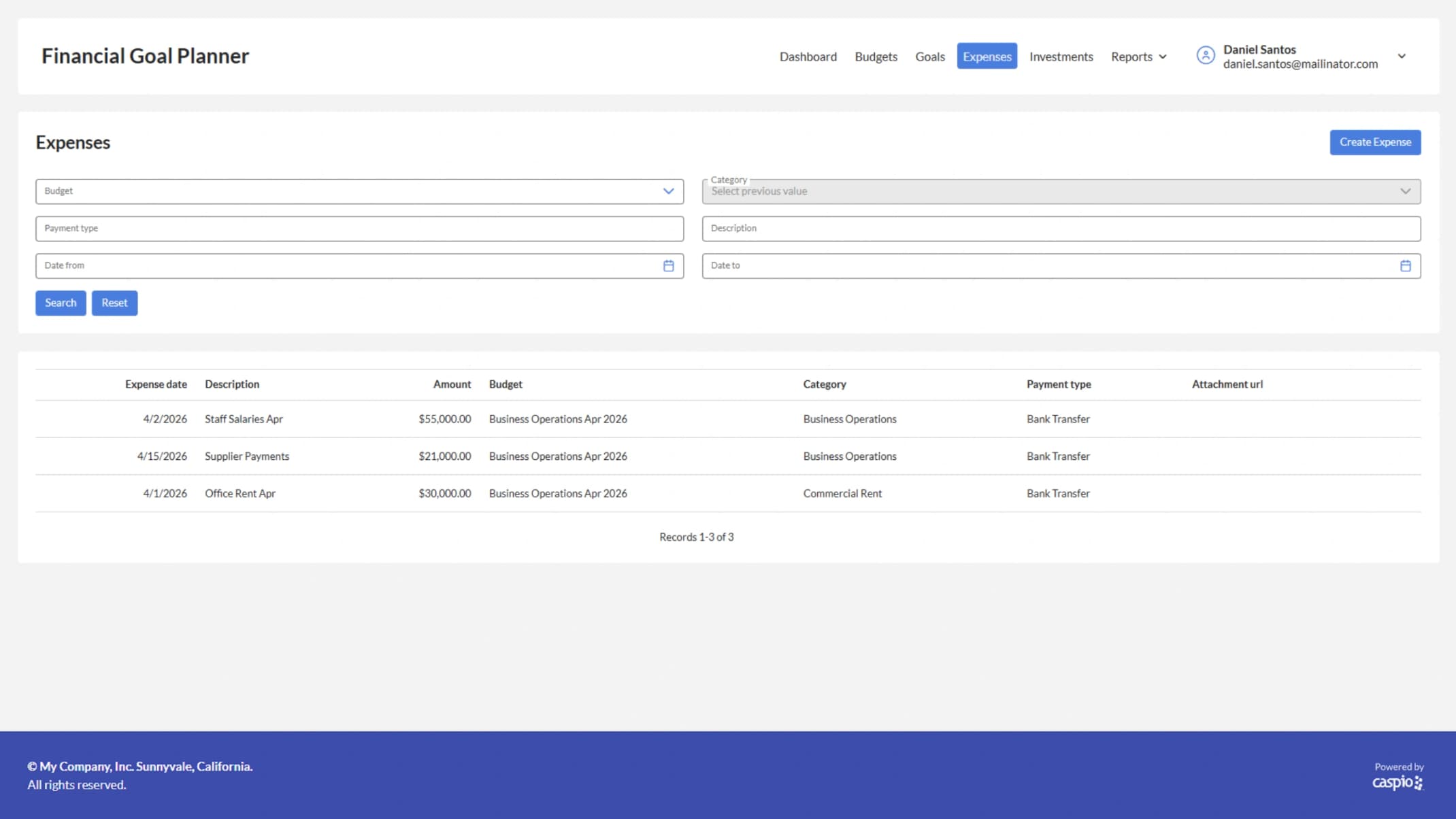Image resolution: width=1456 pixels, height=819 pixels.
Task: Select the Supplier Payments description cell
Action: pos(247,456)
